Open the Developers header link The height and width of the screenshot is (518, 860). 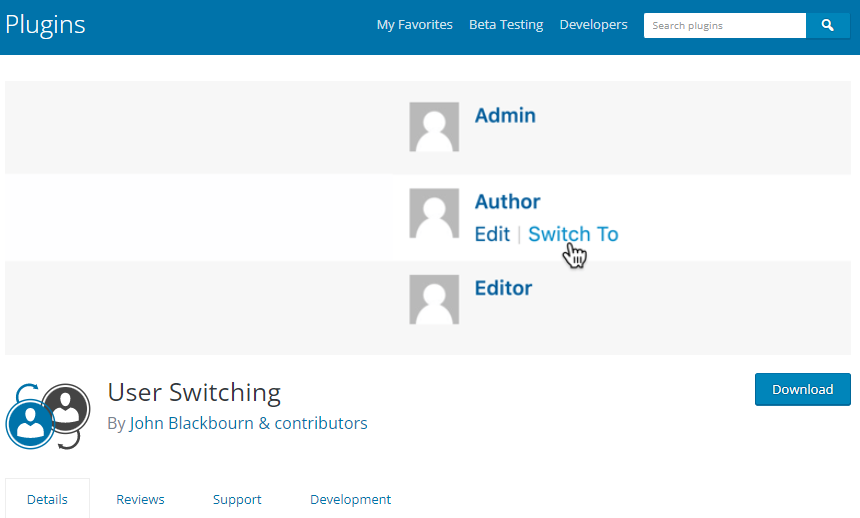coord(593,25)
